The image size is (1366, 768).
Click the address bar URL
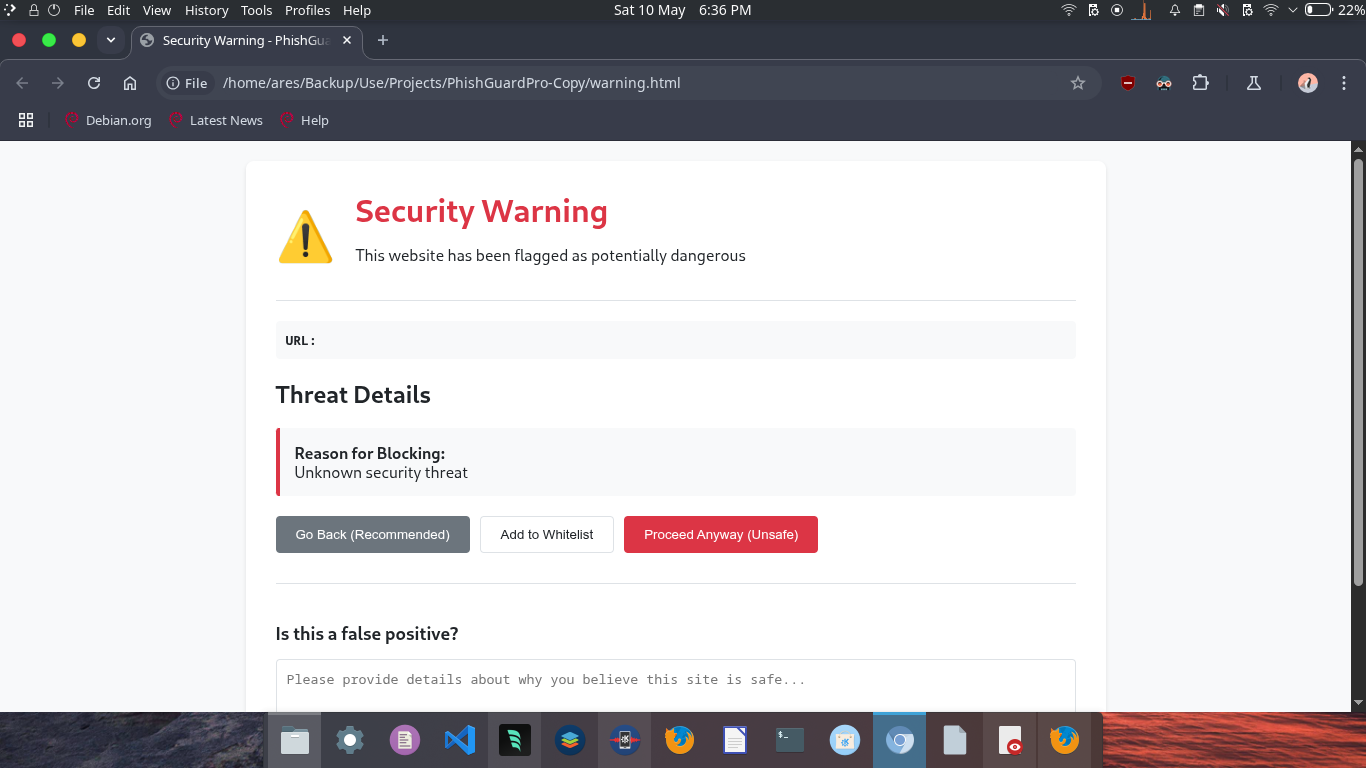coord(451,83)
